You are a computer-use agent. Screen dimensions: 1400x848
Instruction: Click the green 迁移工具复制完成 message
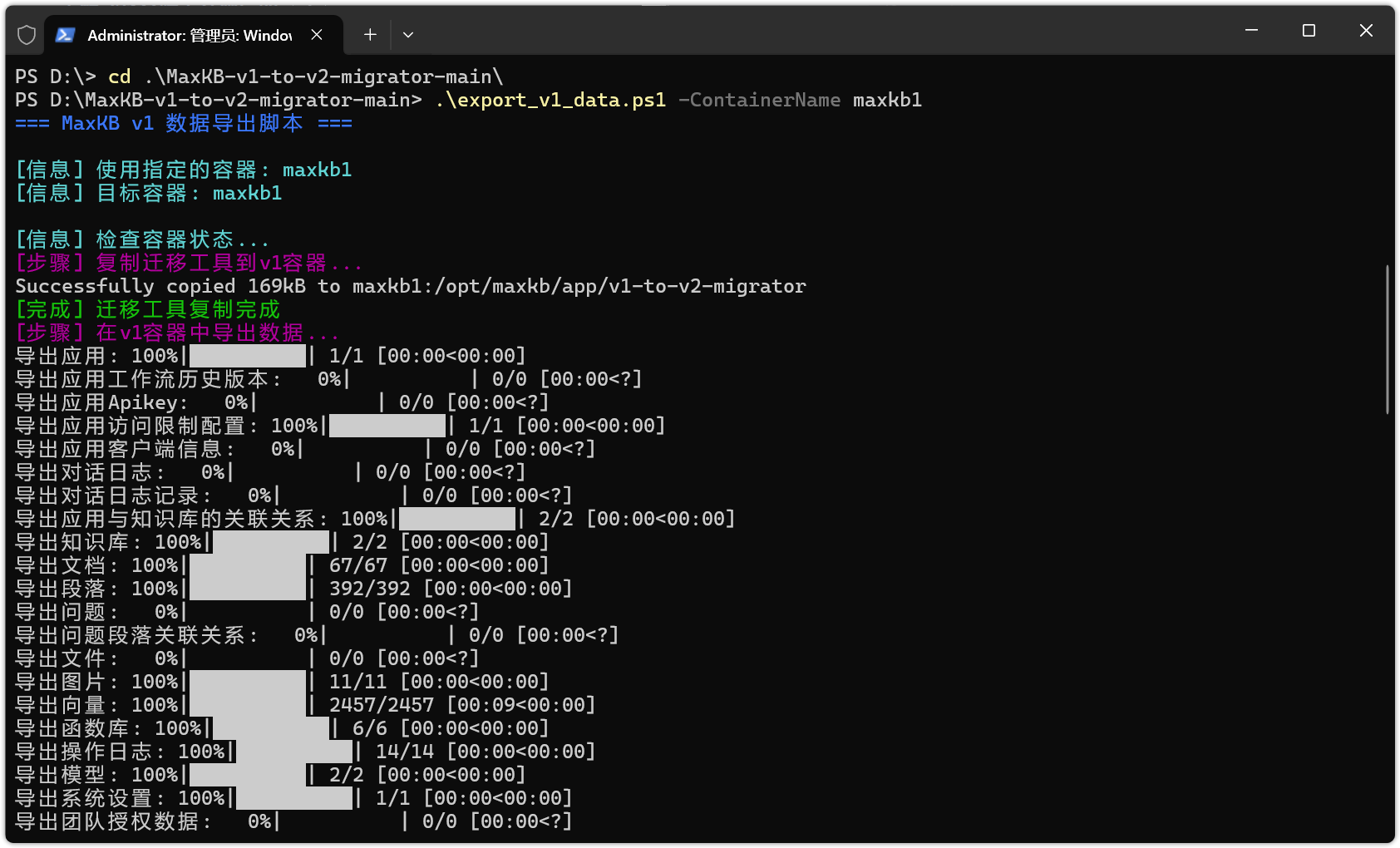pos(148,309)
